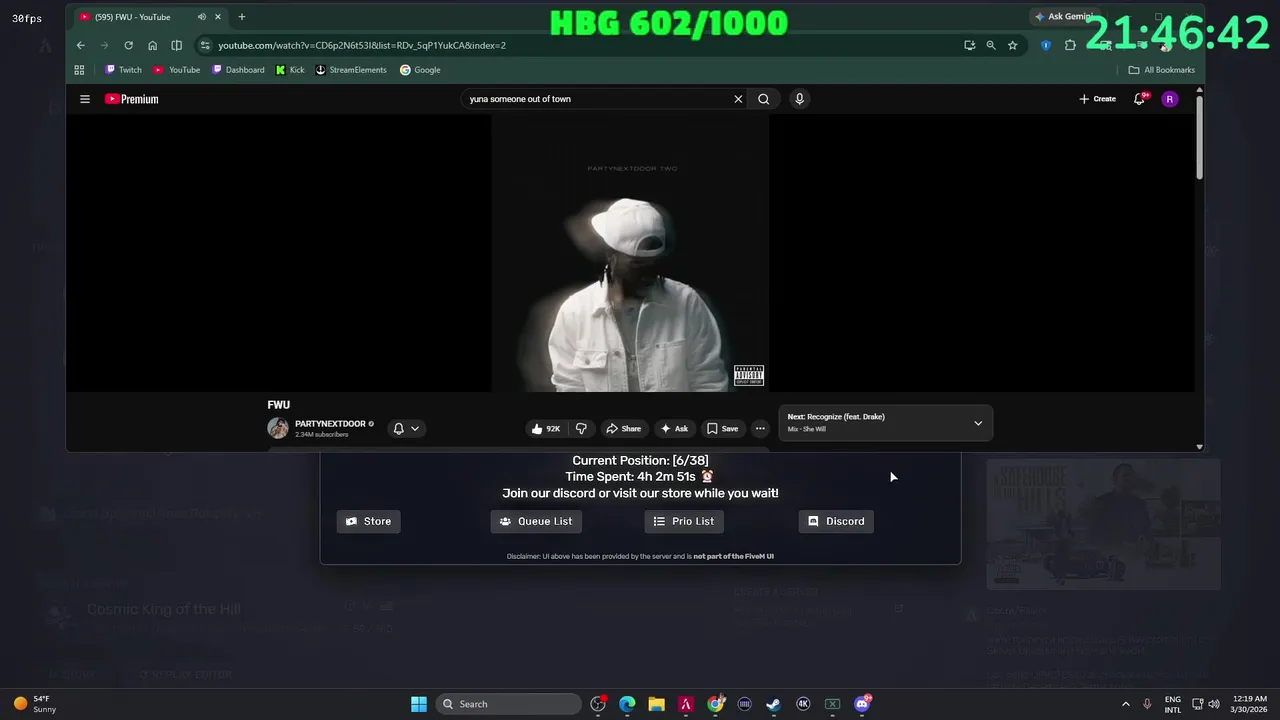1280x720 pixels.
Task: Click the YouTube page vertical scrollbar
Action: click(1200, 138)
